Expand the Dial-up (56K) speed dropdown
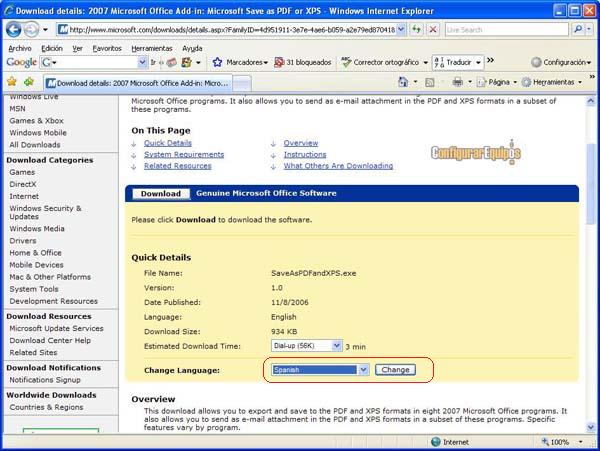Screen dimensions: 600x451 (x=336, y=346)
